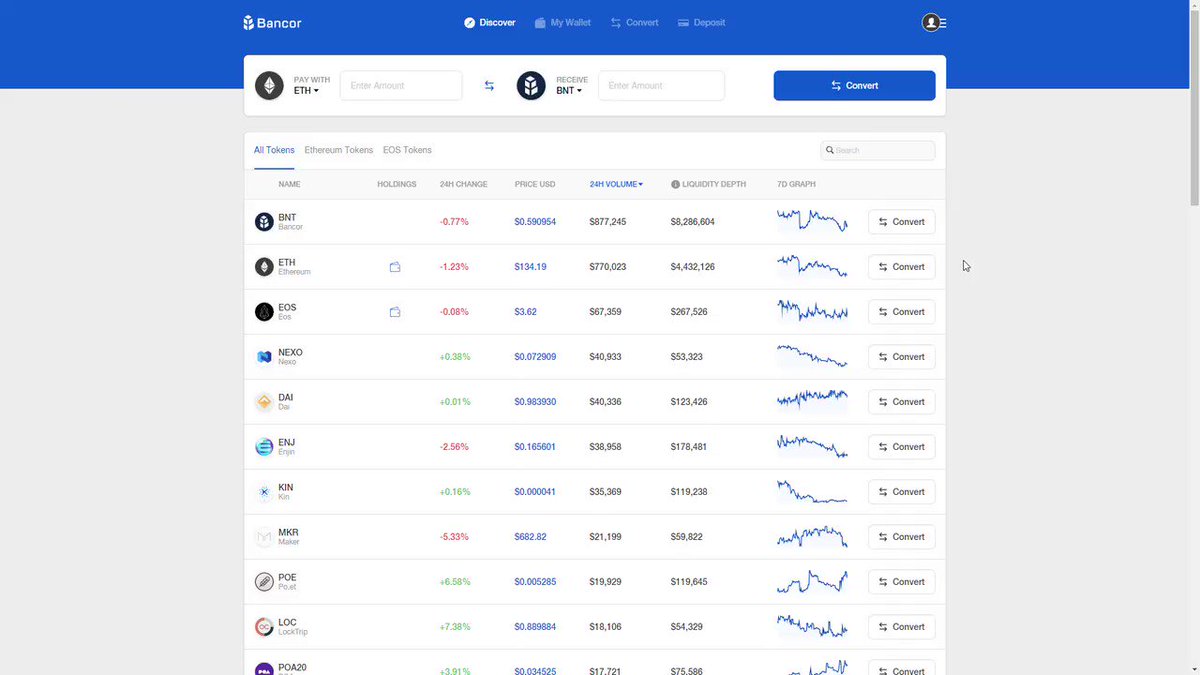The height and width of the screenshot is (675, 1200).
Task: Focus the token search box
Action: [x=878, y=150]
